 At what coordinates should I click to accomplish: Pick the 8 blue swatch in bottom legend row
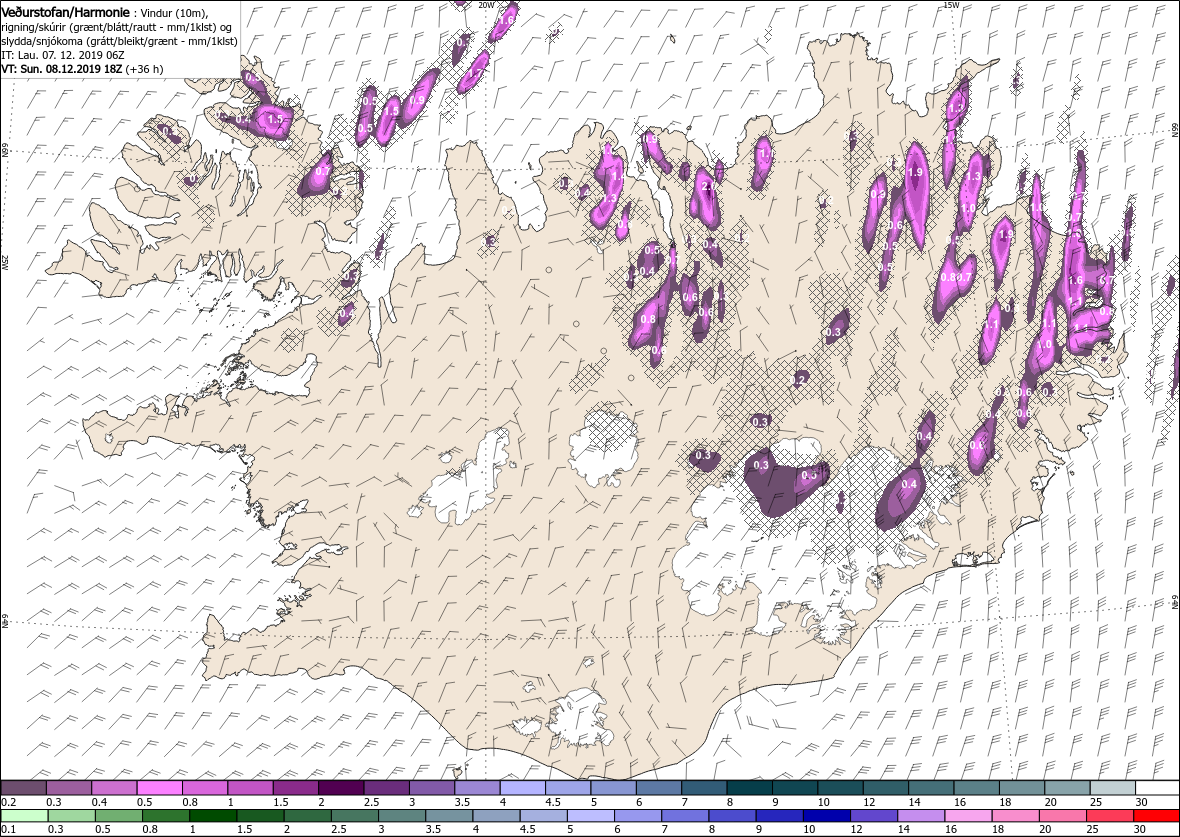pyautogui.click(x=731, y=816)
